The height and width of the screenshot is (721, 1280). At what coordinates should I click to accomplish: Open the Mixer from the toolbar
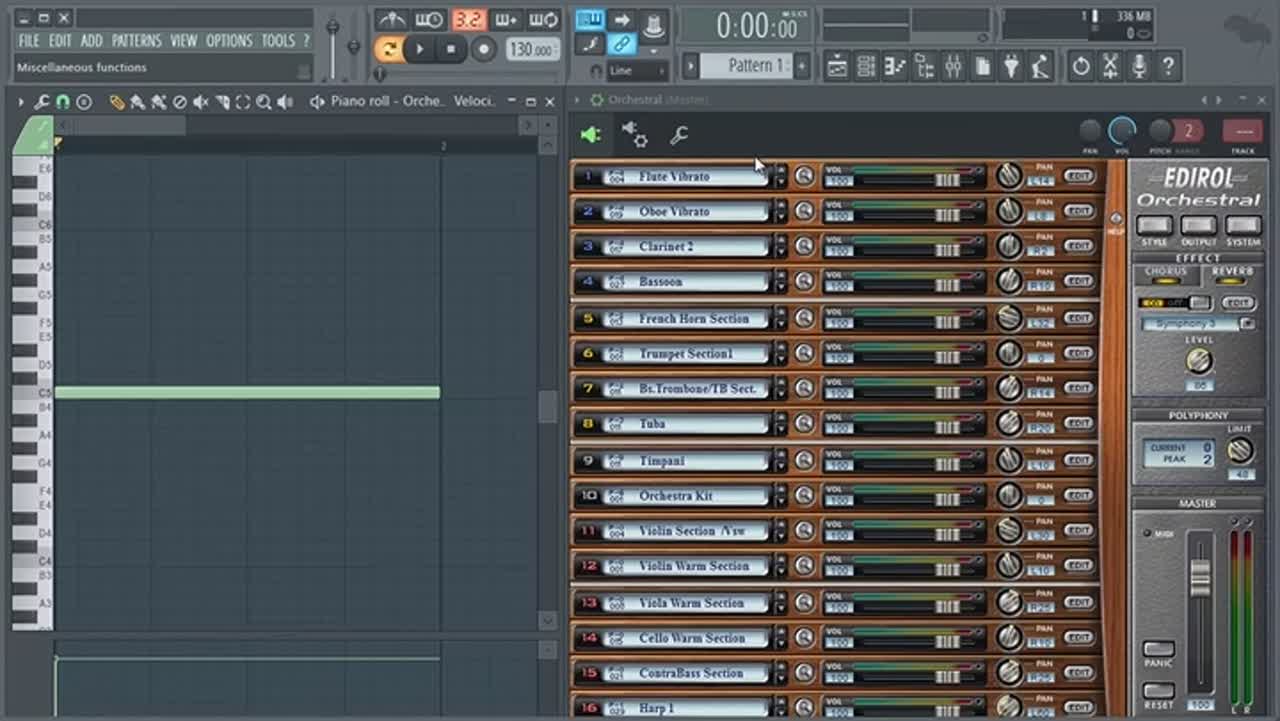953,67
